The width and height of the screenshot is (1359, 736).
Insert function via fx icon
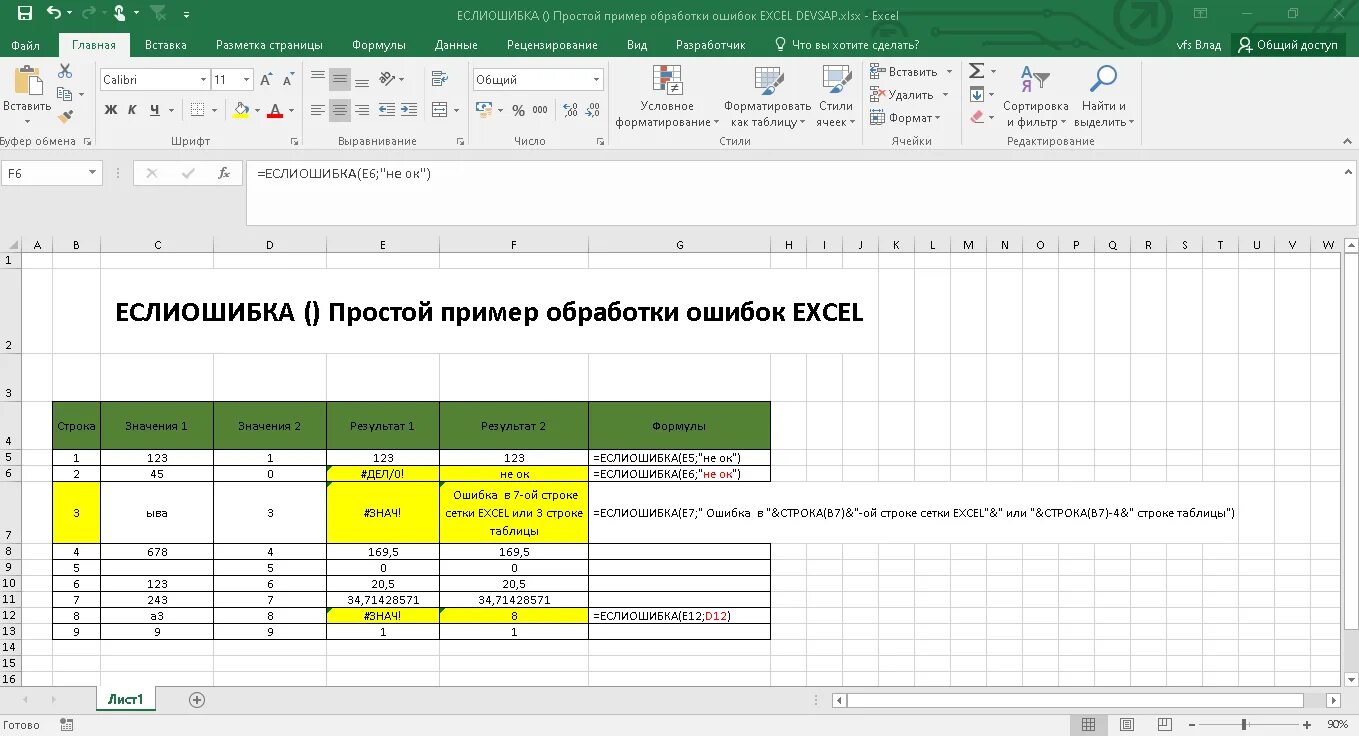224,173
